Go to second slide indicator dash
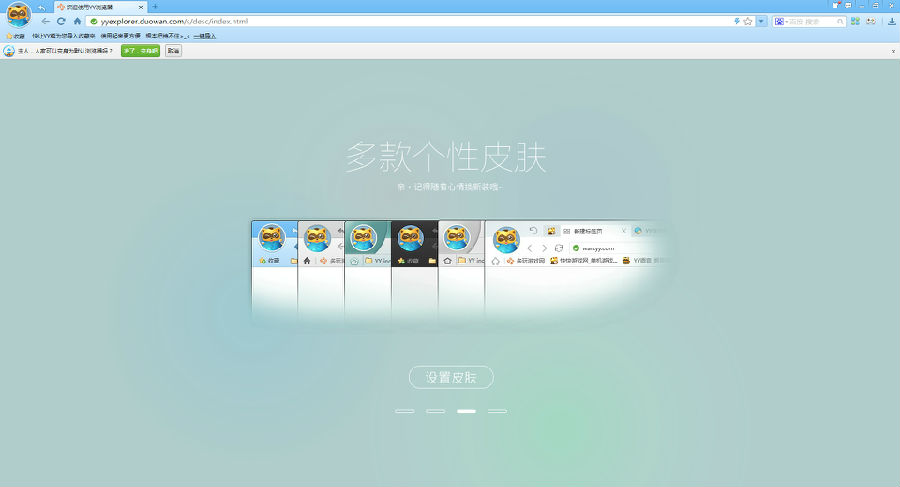The width and height of the screenshot is (900, 487). click(x=436, y=411)
